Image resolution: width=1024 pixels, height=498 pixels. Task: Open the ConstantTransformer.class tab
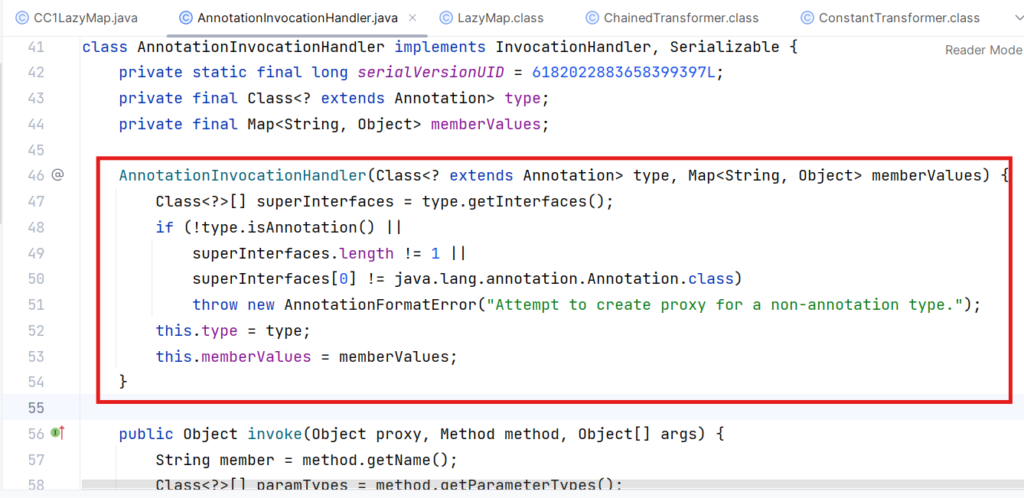pos(898,18)
